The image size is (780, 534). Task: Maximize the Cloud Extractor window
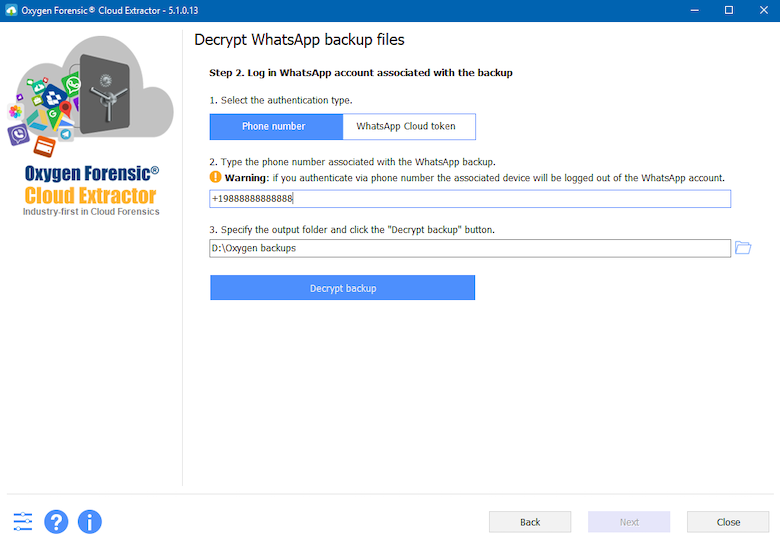(729, 10)
